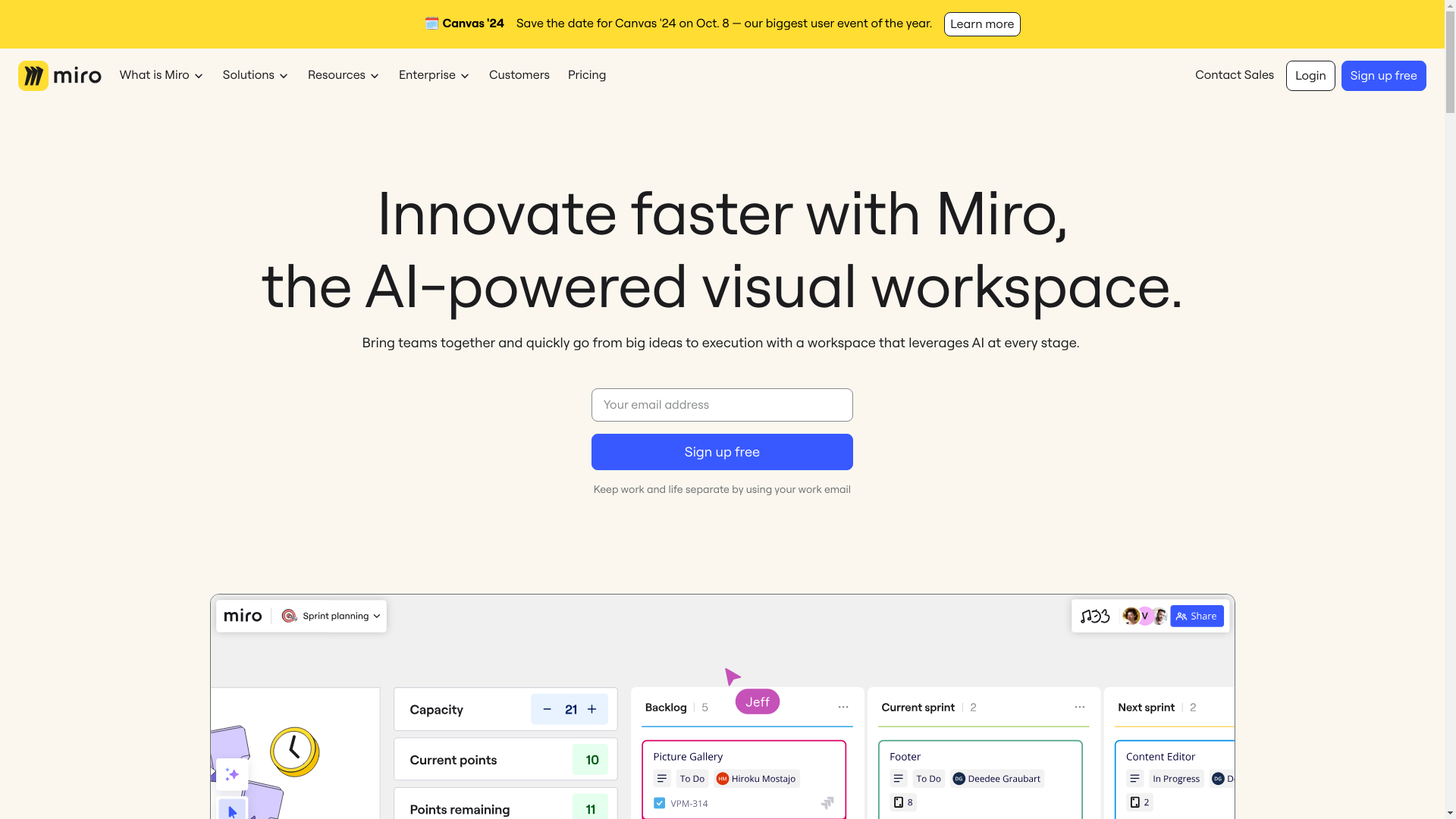1456x819 pixels.
Task: Click the miro logo in the board preview
Action: click(x=243, y=616)
